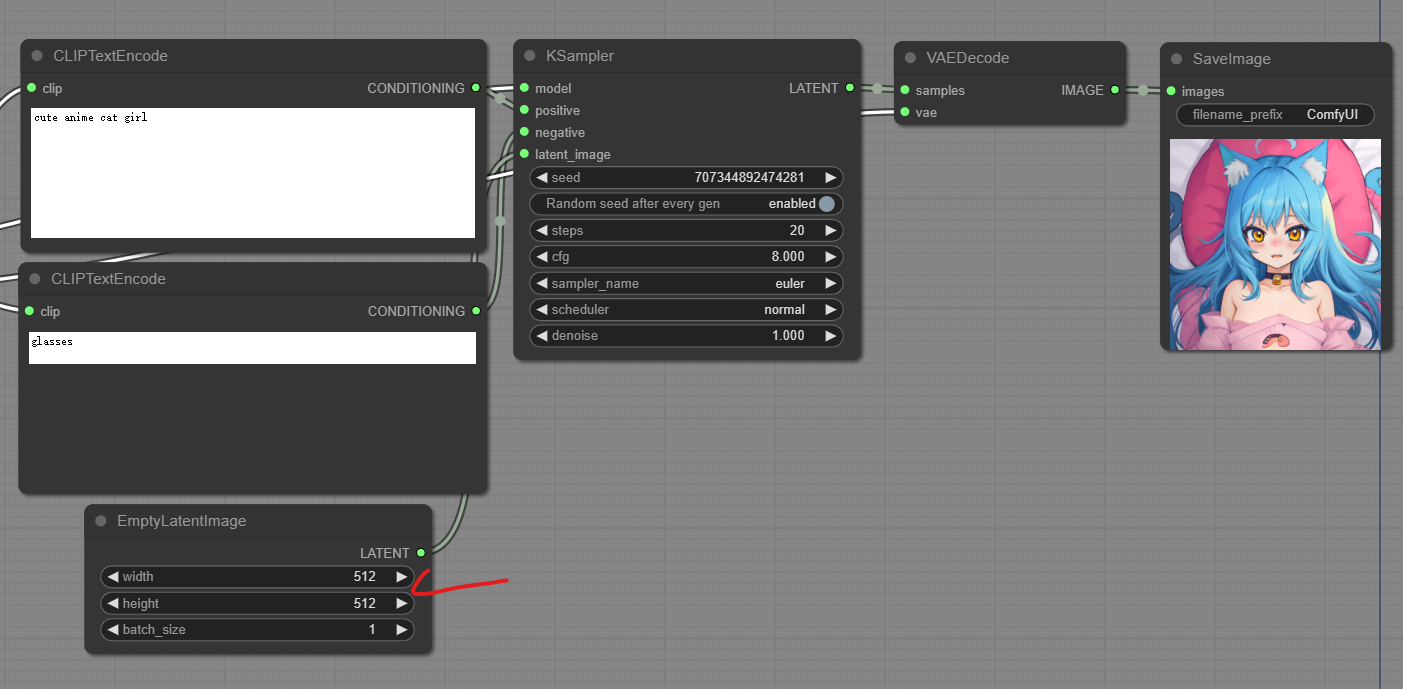
Task: Click the positive prompt text box
Action: (x=252, y=172)
